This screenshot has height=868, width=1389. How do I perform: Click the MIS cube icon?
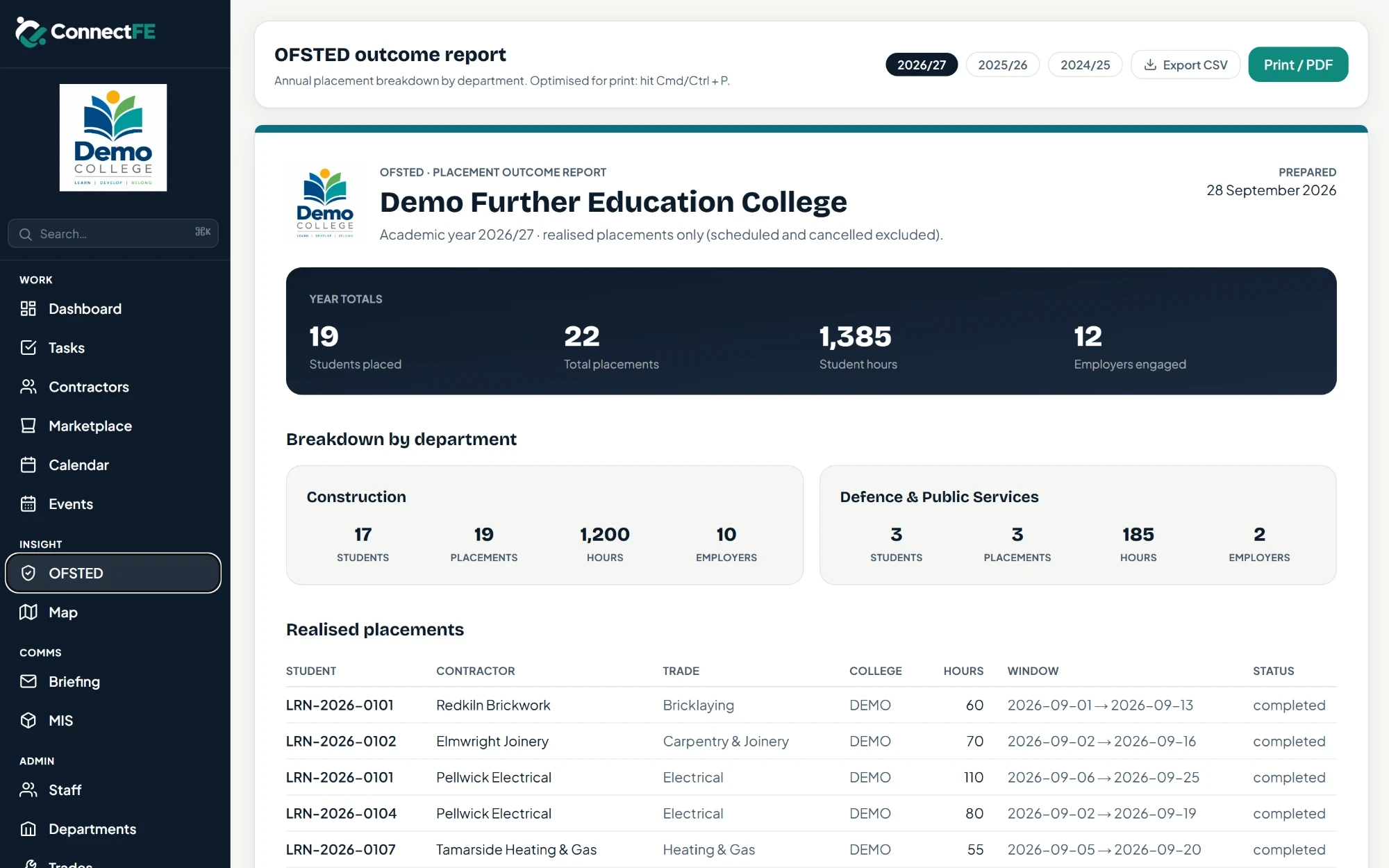(28, 720)
